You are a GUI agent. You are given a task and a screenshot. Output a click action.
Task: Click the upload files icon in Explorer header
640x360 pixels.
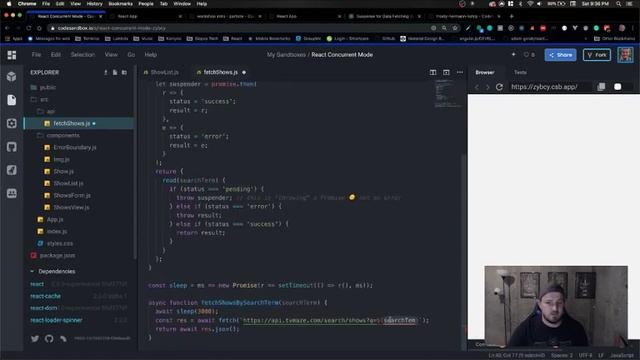[x=106, y=72]
